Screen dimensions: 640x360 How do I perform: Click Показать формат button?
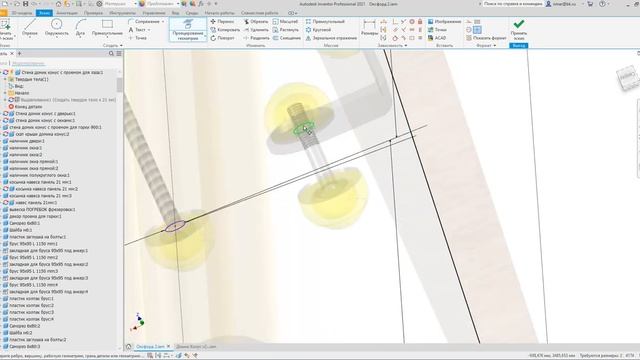point(486,38)
